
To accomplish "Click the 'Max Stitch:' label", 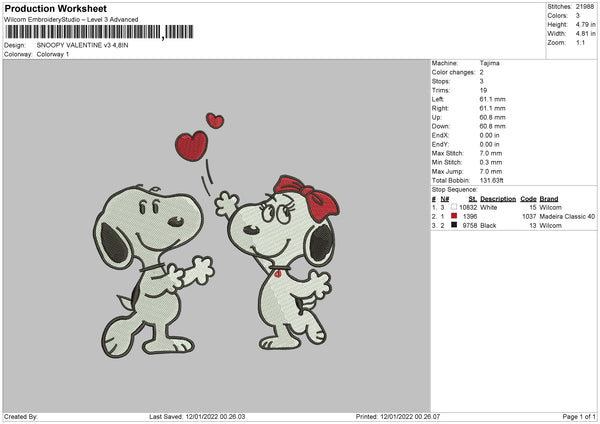I will click(x=447, y=153).
